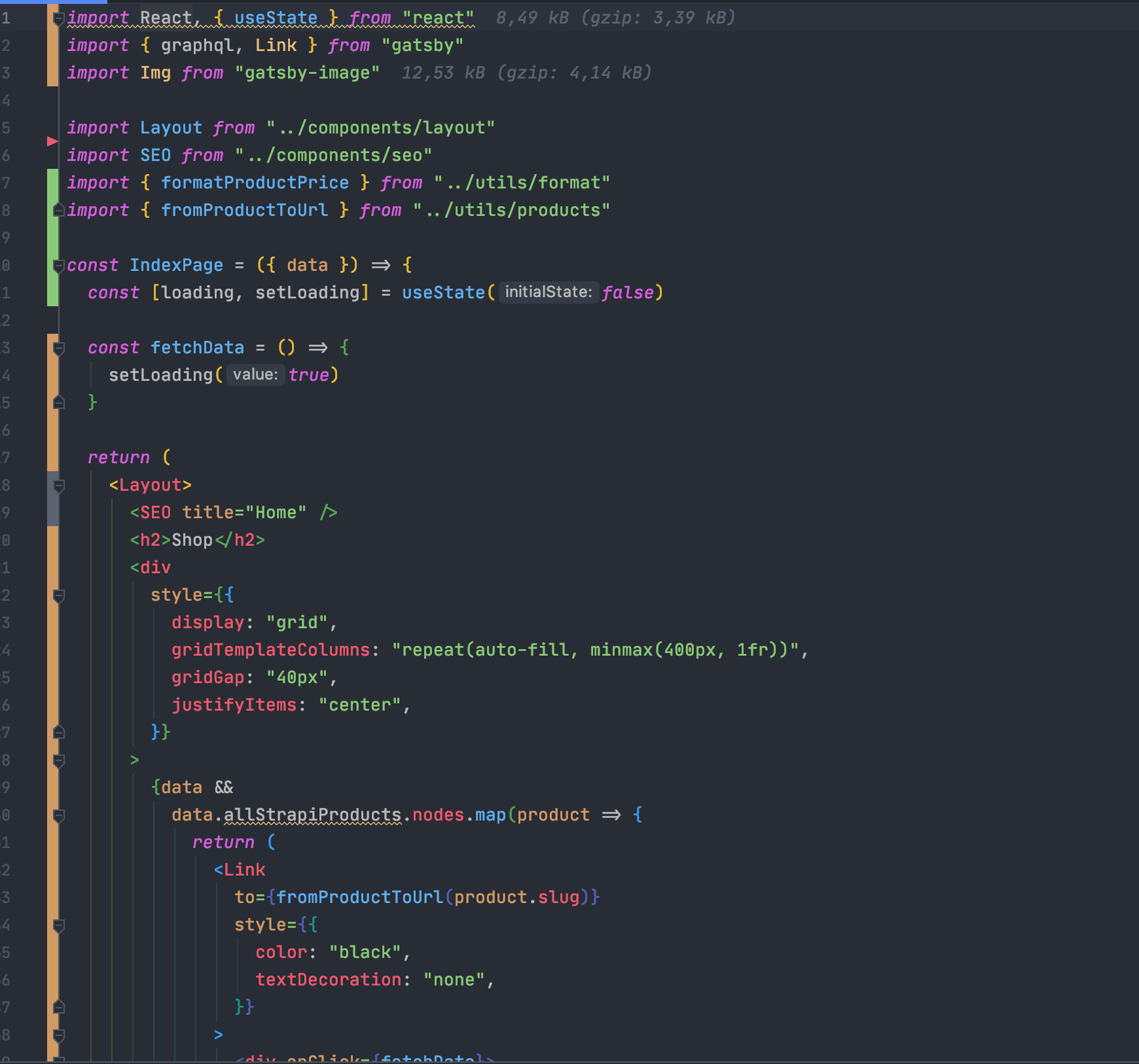Click the Img identifier on the gatsby-image import

point(155,73)
